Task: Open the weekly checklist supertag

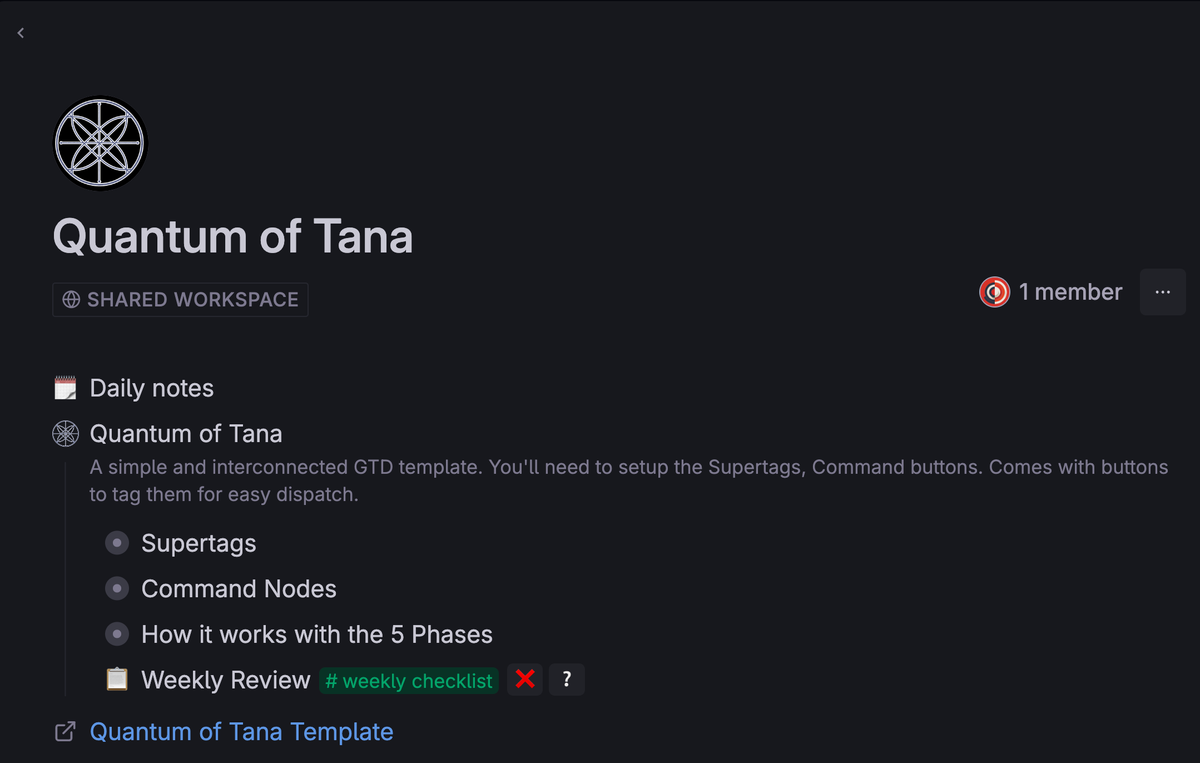Action: 409,681
